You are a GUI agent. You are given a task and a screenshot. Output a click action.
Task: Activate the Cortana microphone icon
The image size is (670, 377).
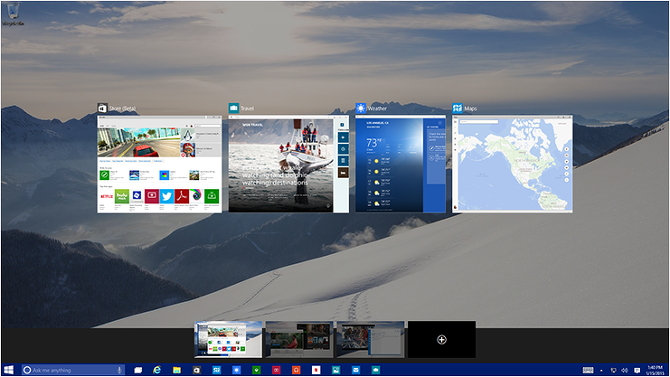[x=119, y=370]
